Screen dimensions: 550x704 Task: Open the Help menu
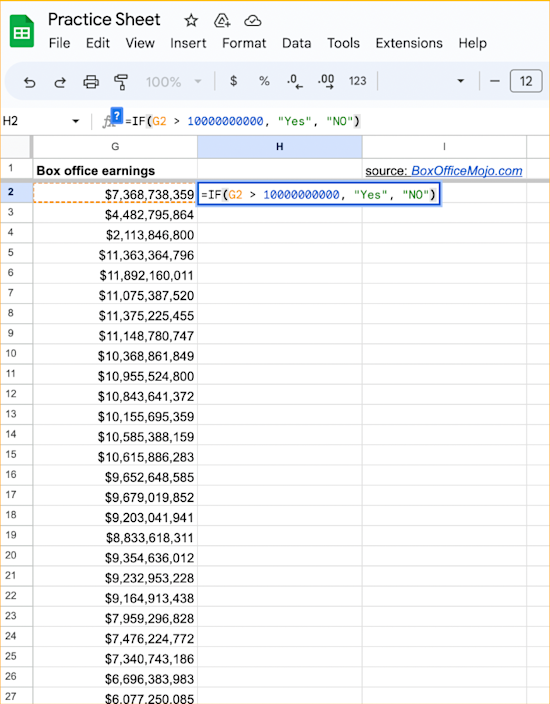pyautogui.click(x=472, y=43)
